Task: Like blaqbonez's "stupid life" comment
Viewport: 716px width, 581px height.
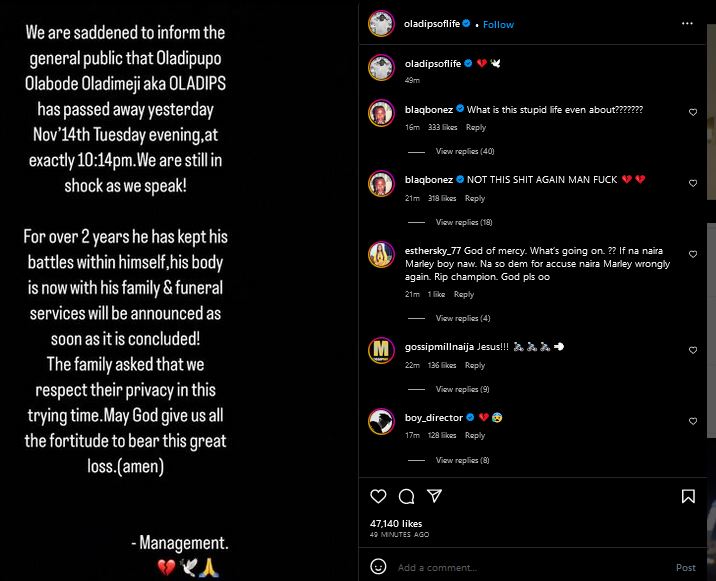Action: [693, 113]
